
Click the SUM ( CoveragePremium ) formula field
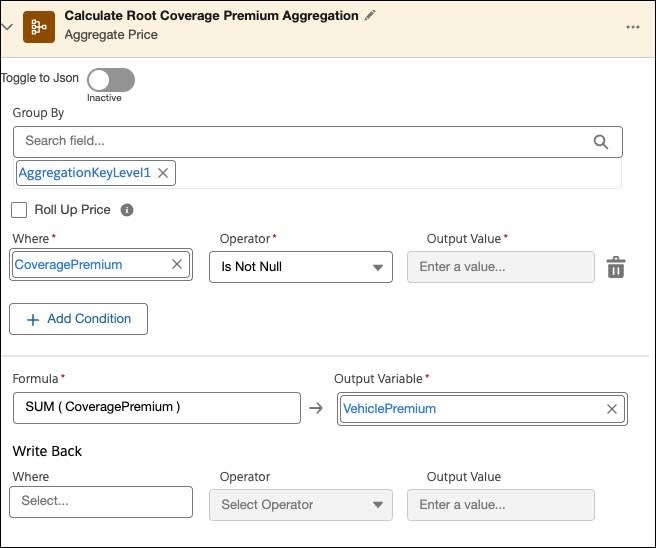click(157, 408)
